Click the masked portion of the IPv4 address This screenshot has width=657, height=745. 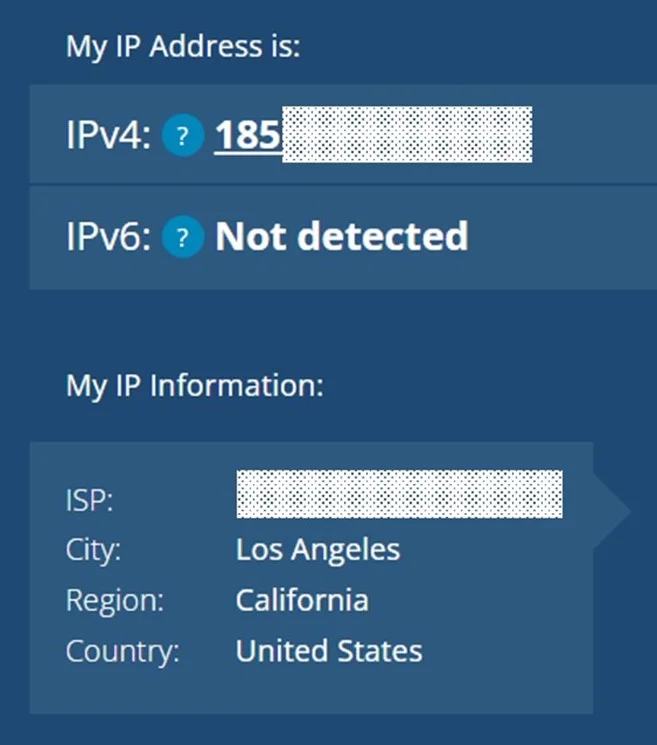point(407,135)
